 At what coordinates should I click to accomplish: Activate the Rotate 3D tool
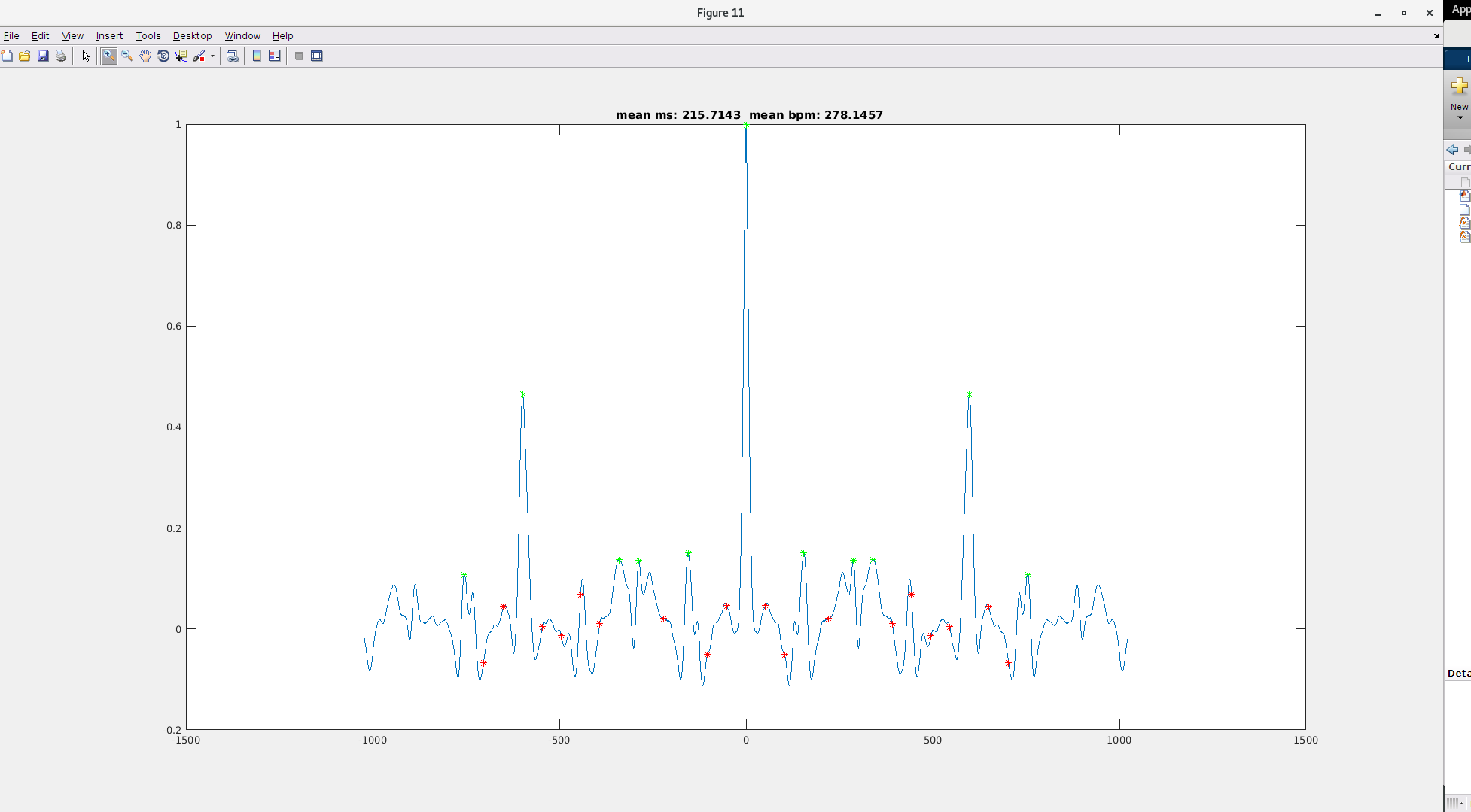[163, 56]
